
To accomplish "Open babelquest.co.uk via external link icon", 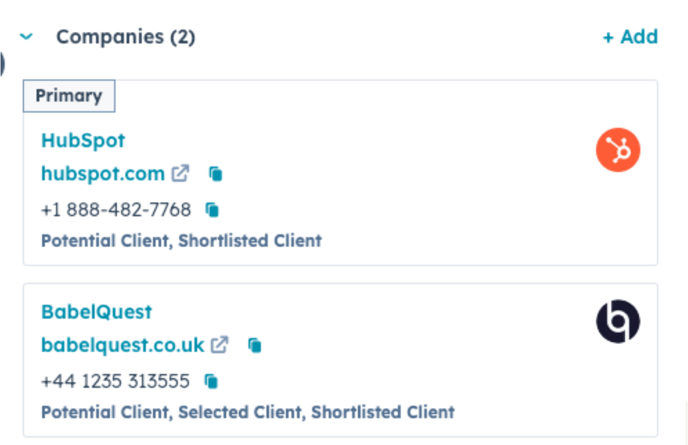I will click(219, 345).
